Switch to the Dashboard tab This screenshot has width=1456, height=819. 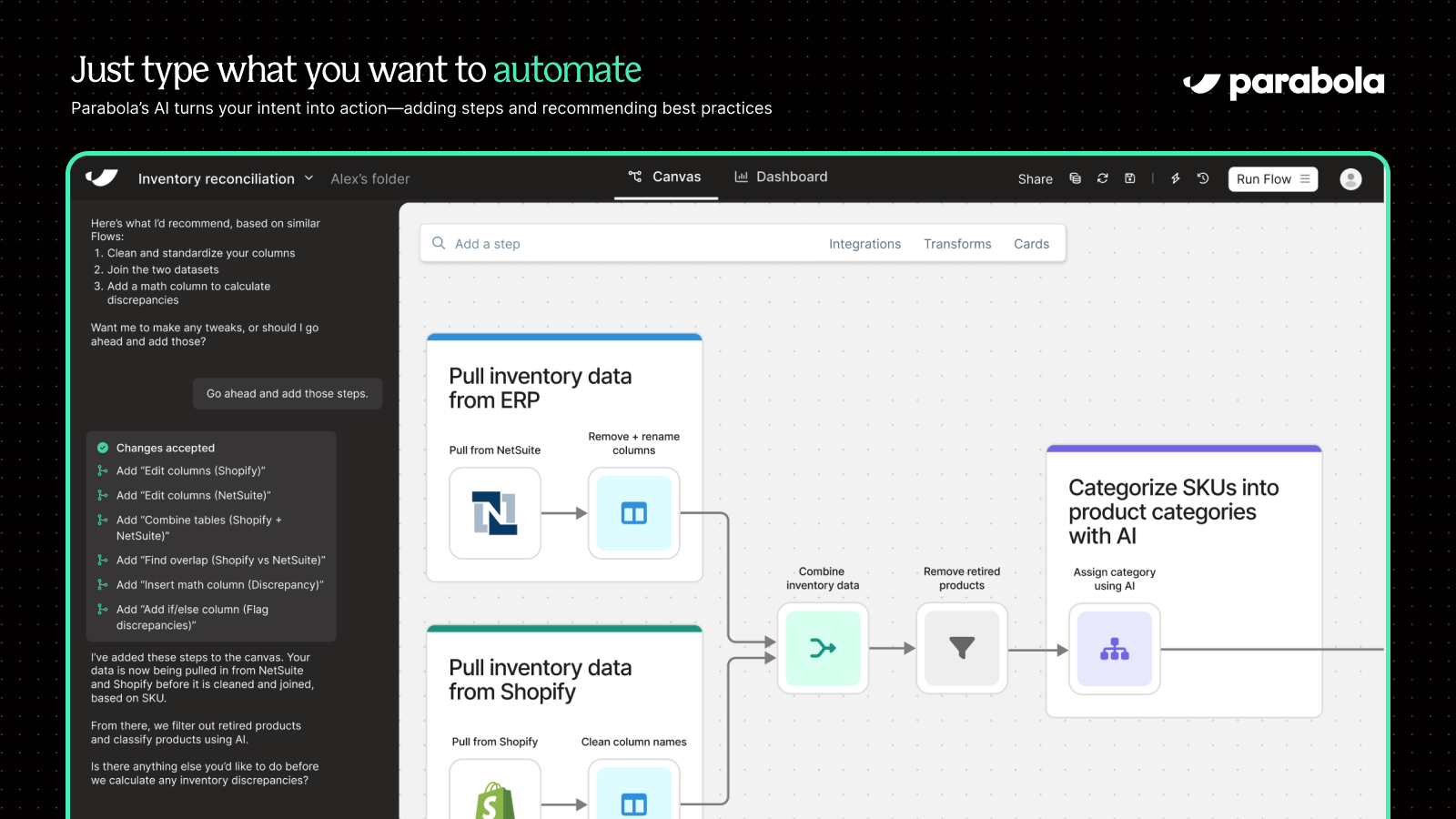[782, 177]
